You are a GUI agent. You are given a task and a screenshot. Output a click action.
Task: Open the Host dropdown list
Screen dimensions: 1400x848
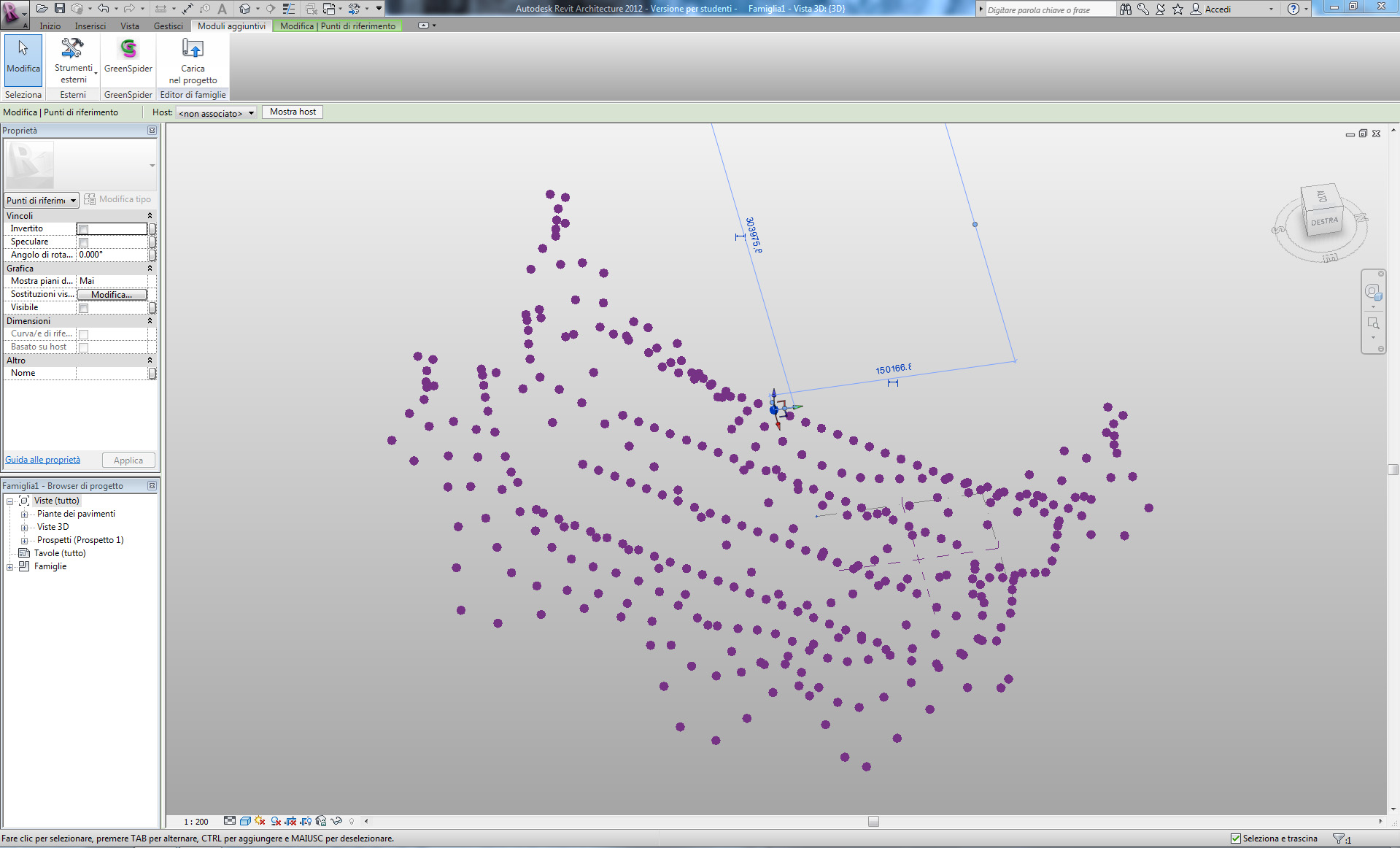click(x=216, y=113)
